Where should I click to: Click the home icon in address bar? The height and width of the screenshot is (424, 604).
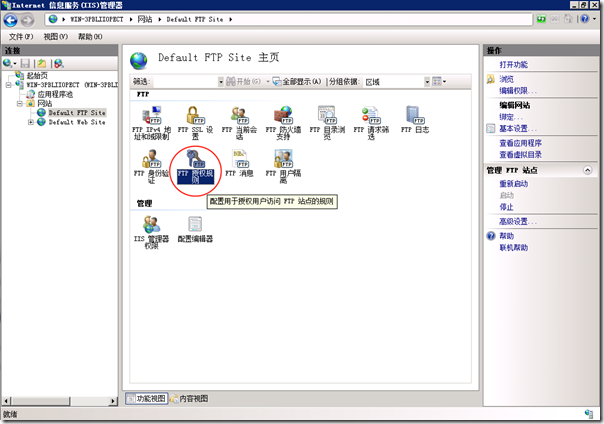click(568, 19)
